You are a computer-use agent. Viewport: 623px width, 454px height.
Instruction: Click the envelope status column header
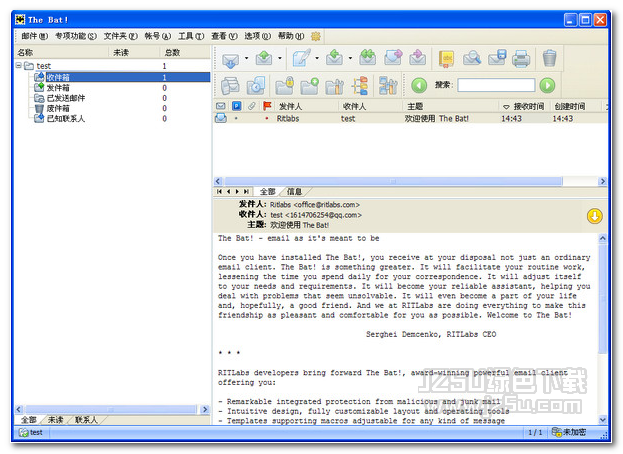(221, 106)
